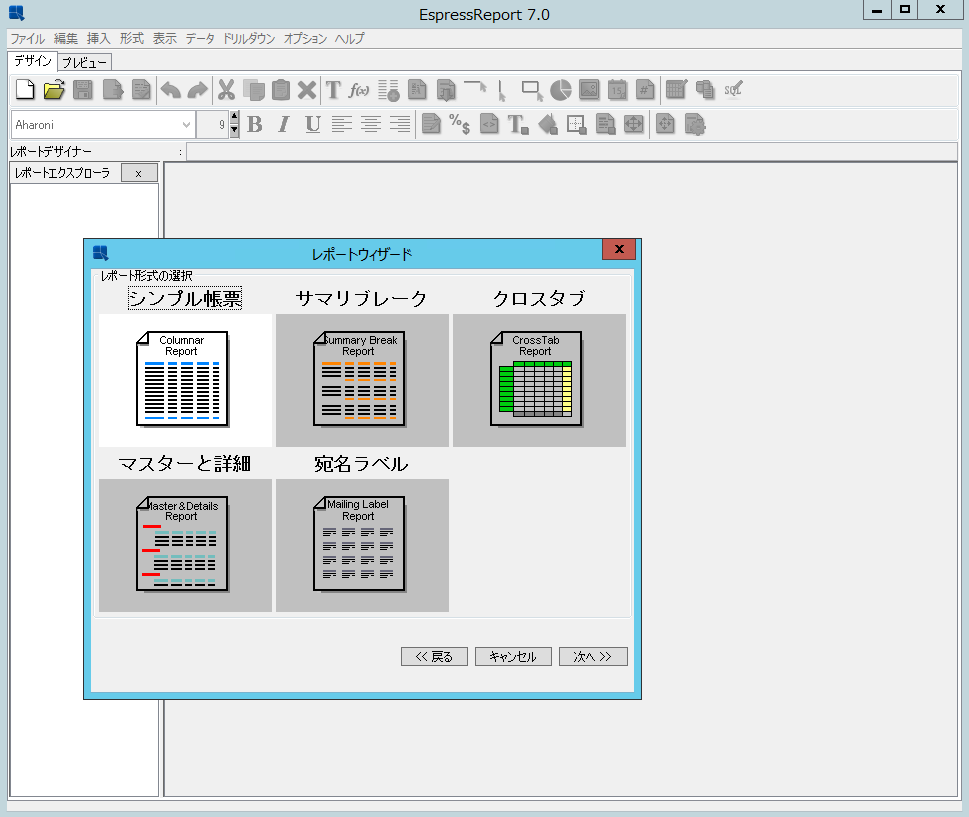
Task: Align text left in formatting toolbar
Action: click(x=341, y=124)
